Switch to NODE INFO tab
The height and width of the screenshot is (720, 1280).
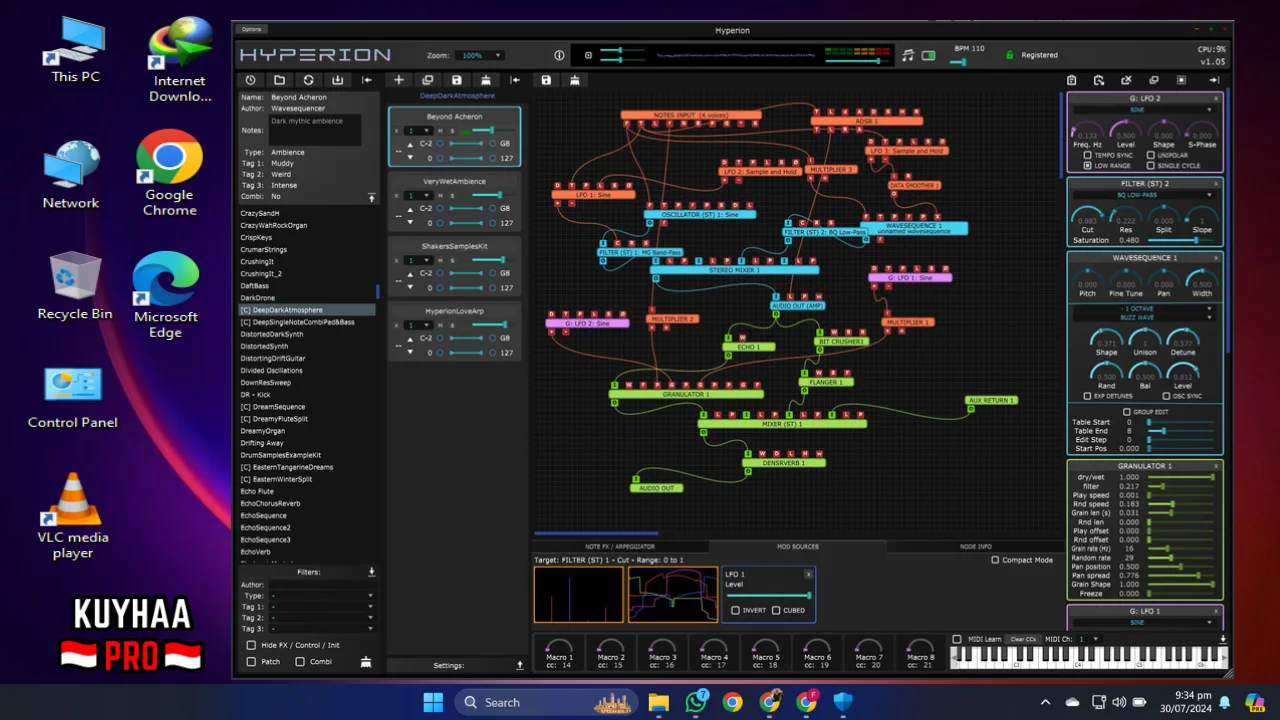(x=975, y=546)
